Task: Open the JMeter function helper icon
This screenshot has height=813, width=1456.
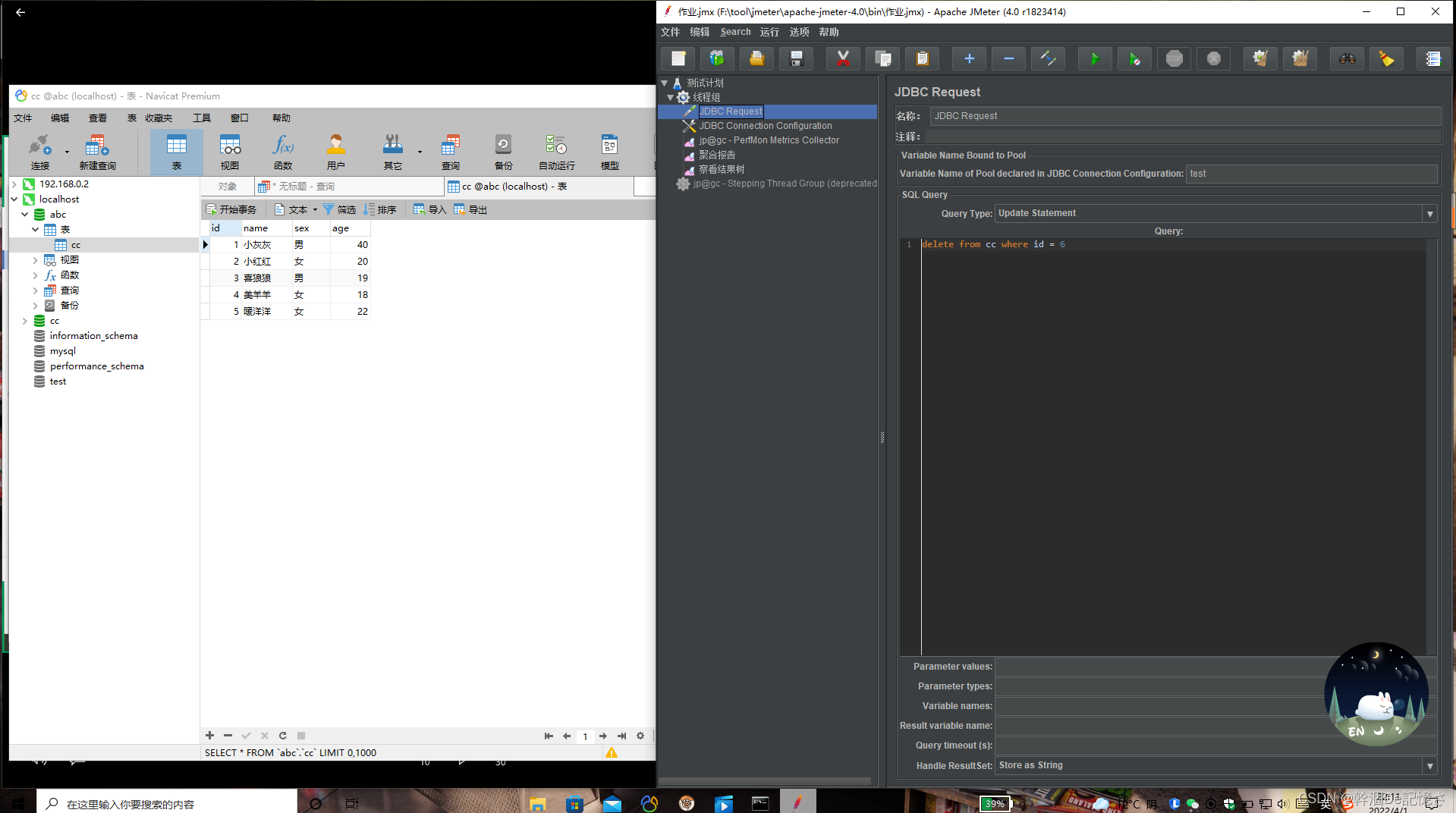Action: click(1433, 58)
